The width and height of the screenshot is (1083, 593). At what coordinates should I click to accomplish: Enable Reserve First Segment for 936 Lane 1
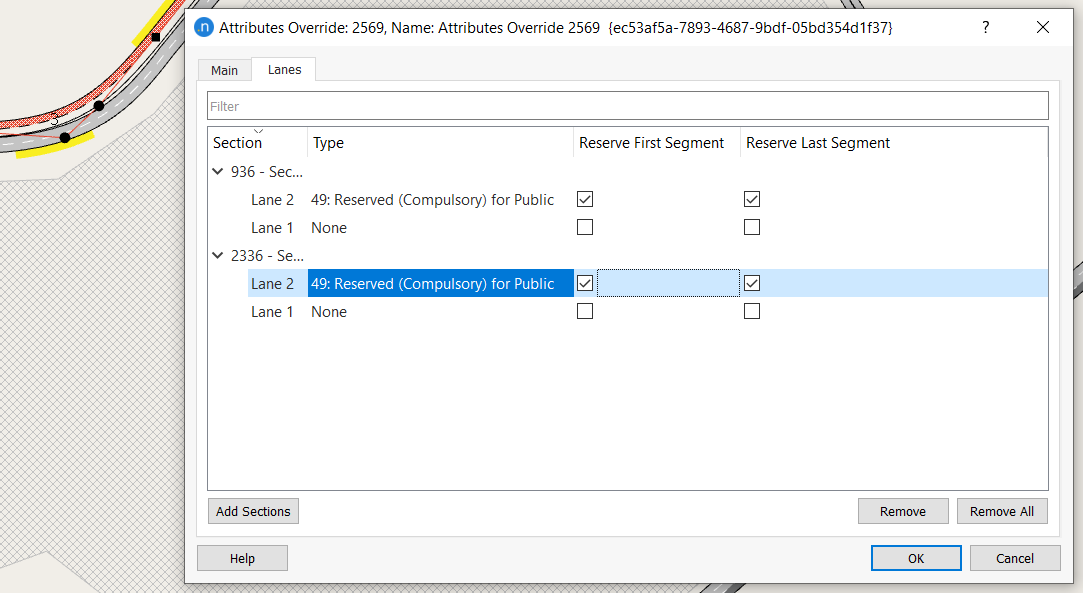point(585,227)
